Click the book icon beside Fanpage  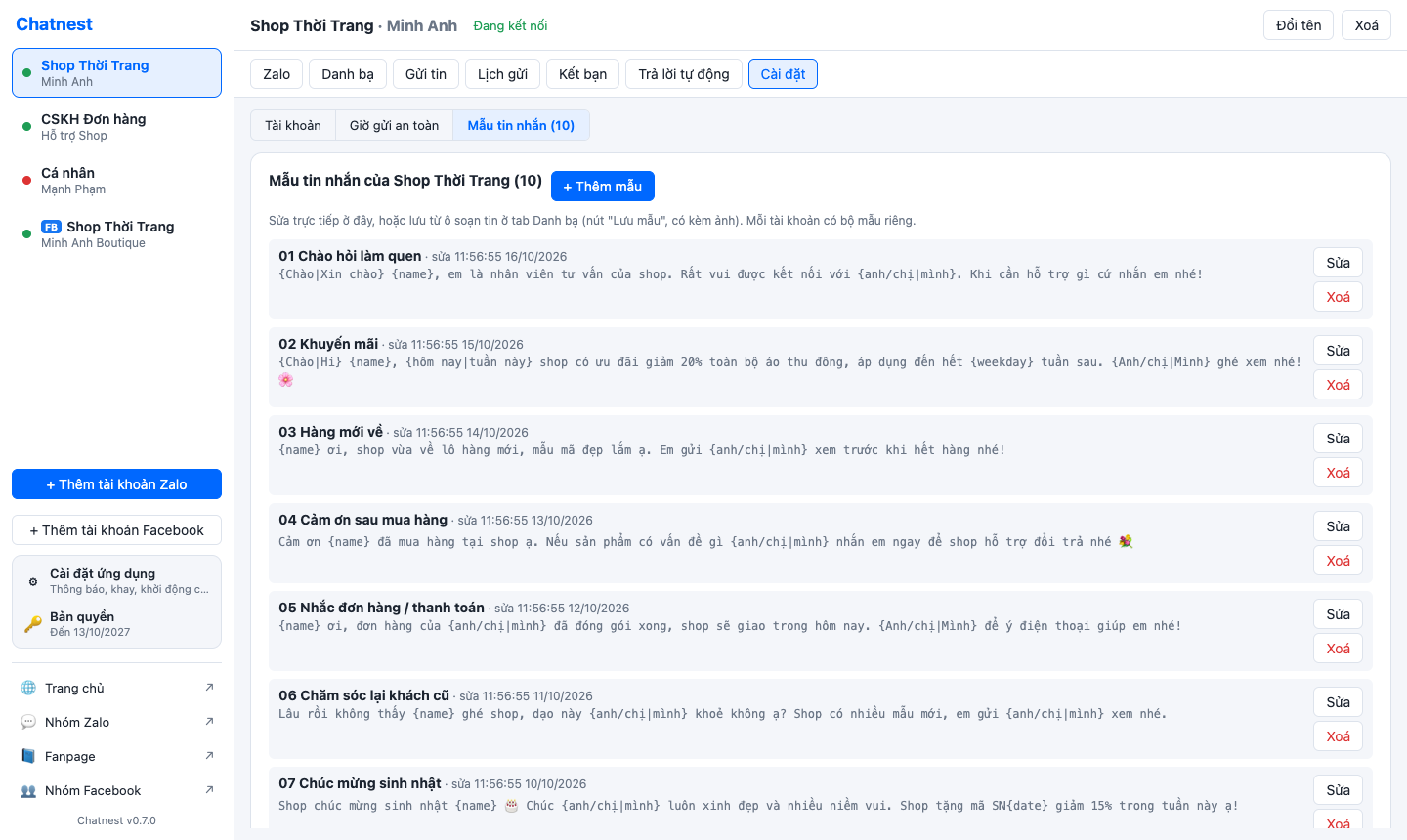pyautogui.click(x=28, y=756)
